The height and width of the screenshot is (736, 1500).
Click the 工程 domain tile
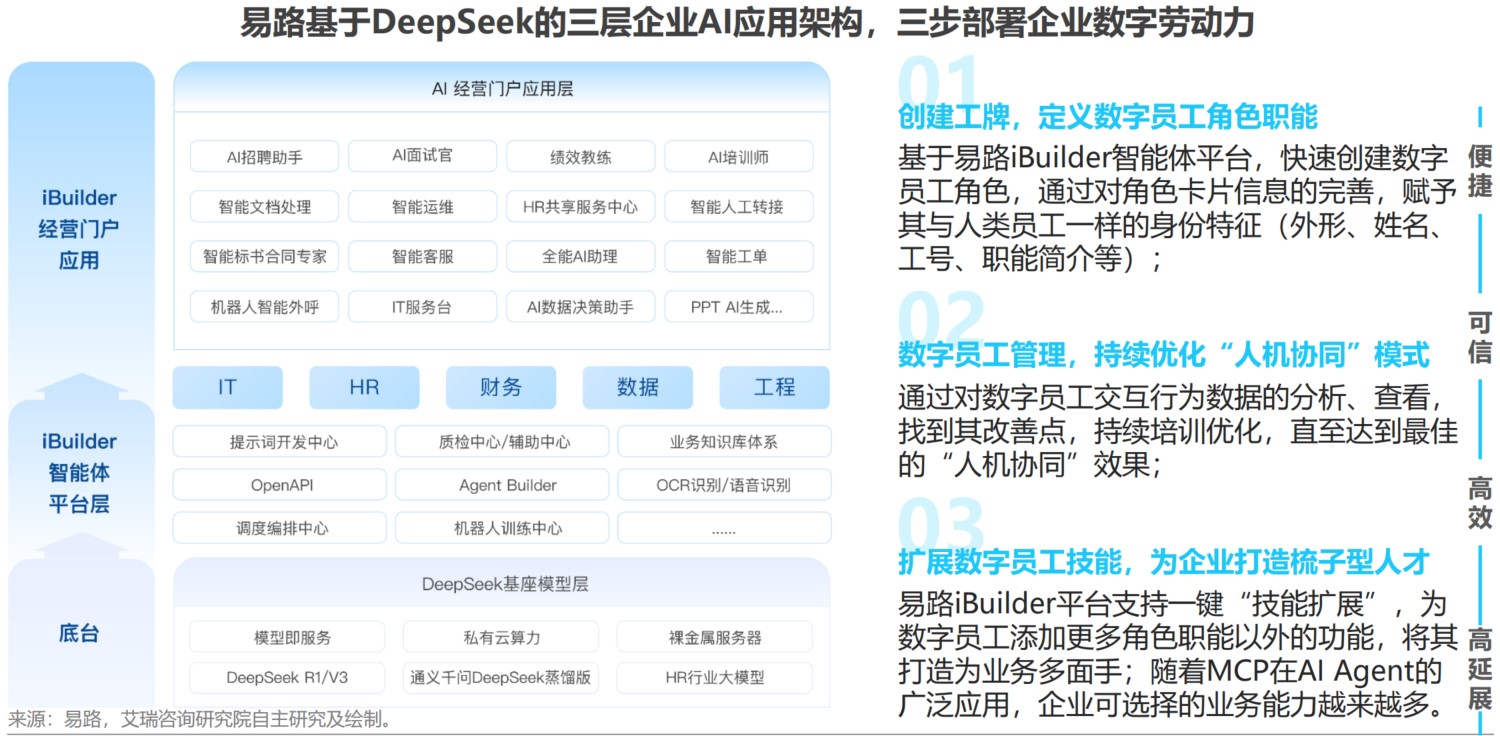(775, 387)
